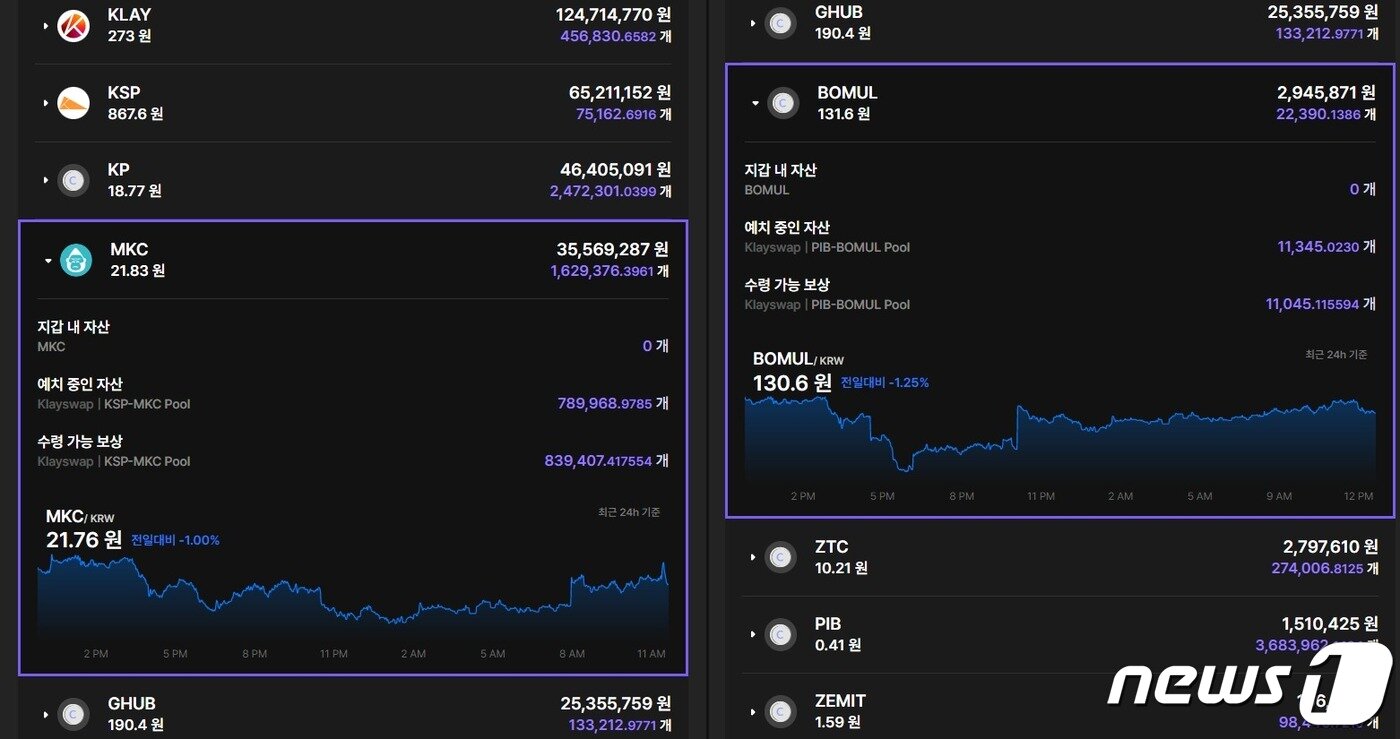Click PIB value 1,510,425 원
Viewport: 1400px width, 739px height.
pyautogui.click(x=1330, y=624)
